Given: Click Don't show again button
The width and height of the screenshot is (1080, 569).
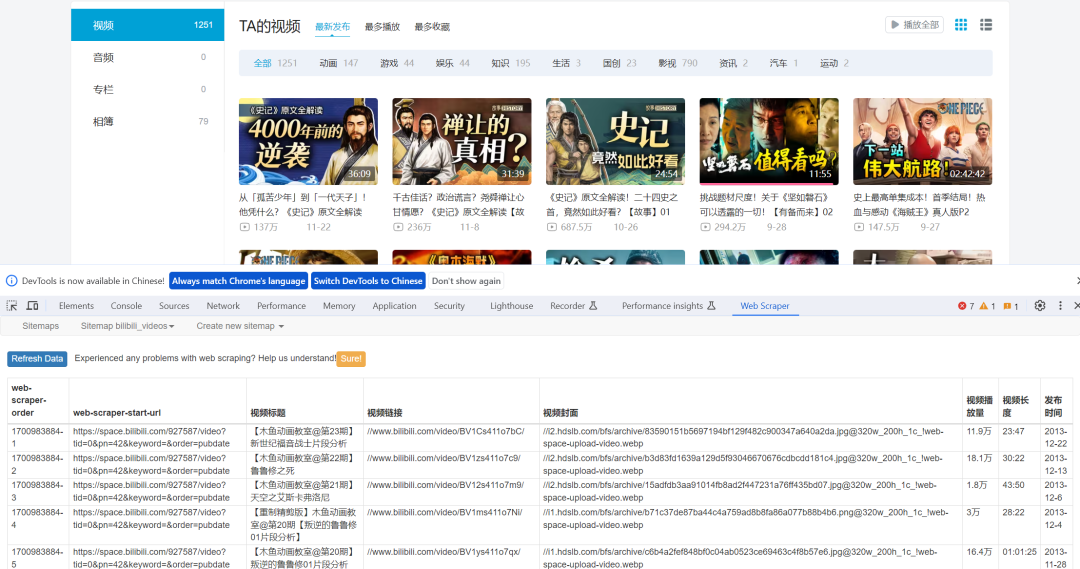Looking at the screenshot, I should pos(466,281).
